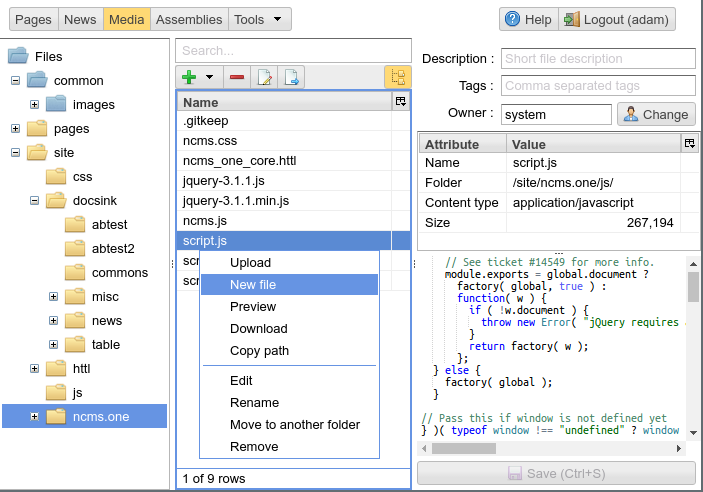703x492 pixels.
Task: Switch to the Assemblies tab
Action: (x=189, y=19)
